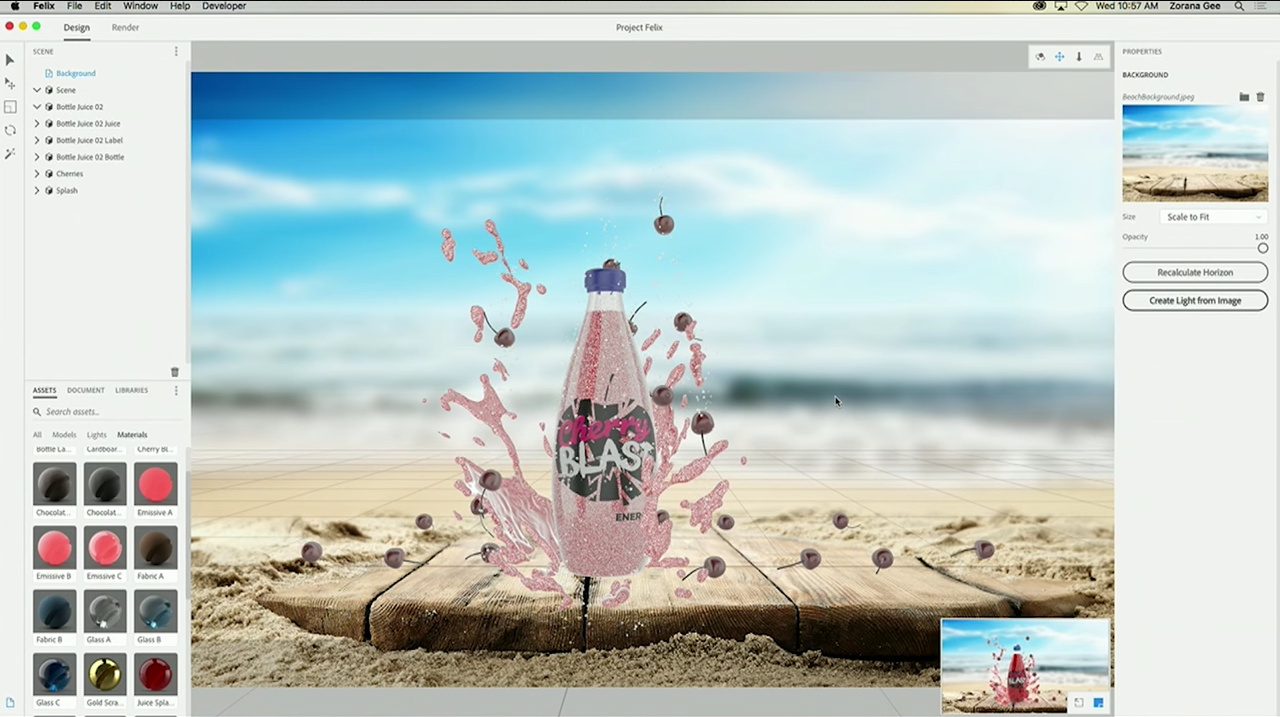The image size is (1280, 717).
Task: Select the arrow Select tool
Action: click(x=10, y=60)
